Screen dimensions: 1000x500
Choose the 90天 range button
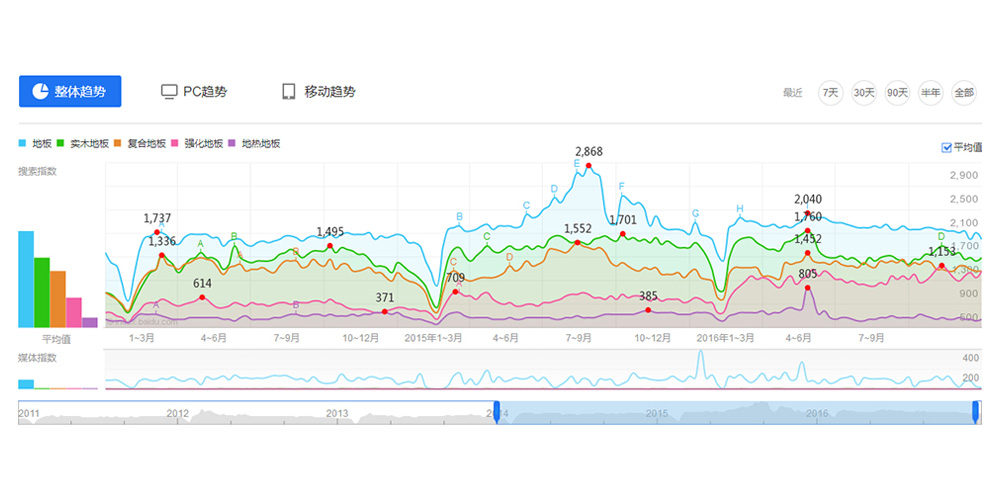pyautogui.click(x=897, y=92)
